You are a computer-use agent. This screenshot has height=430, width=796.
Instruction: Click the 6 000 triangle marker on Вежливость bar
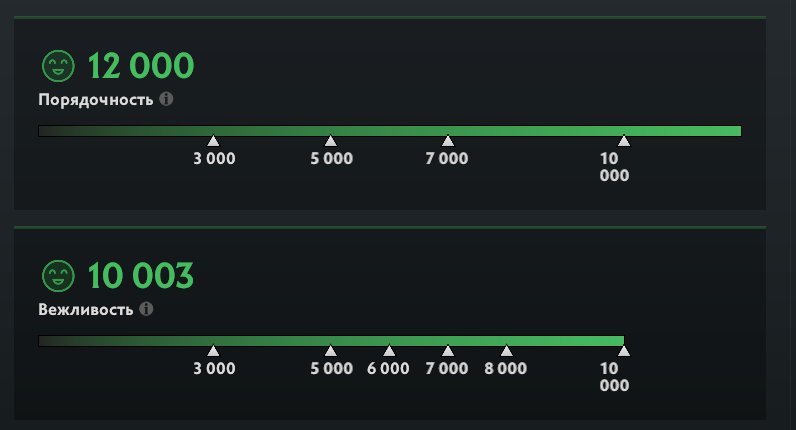click(x=389, y=351)
